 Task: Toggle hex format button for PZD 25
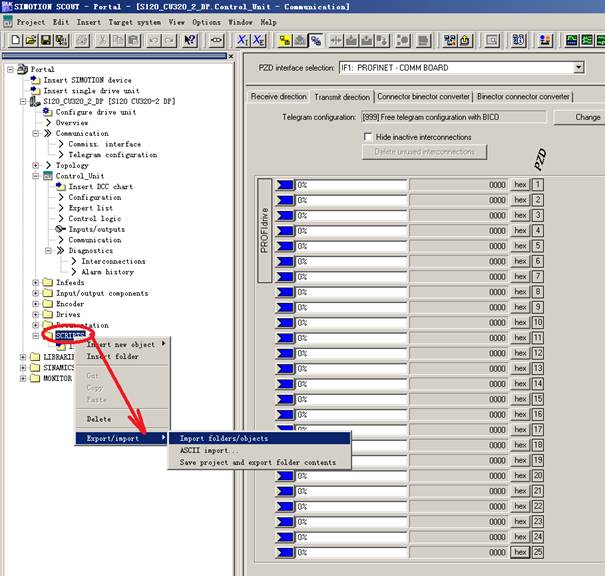(x=520, y=552)
